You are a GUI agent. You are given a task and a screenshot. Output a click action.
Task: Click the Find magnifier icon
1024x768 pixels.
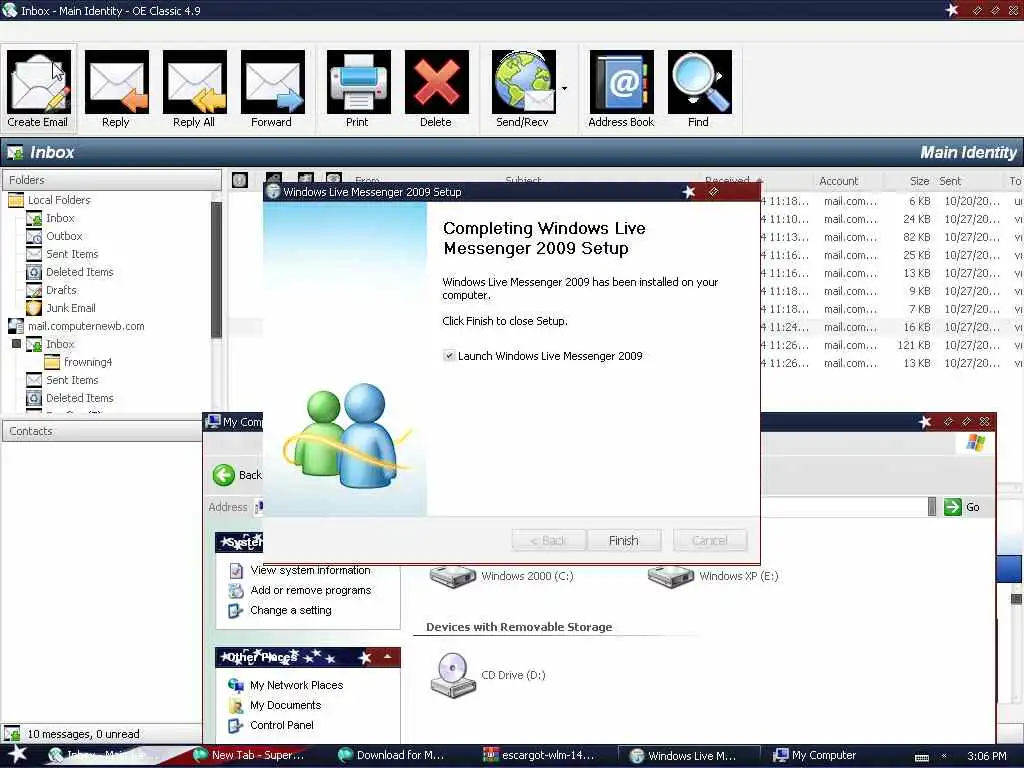click(699, 82)
